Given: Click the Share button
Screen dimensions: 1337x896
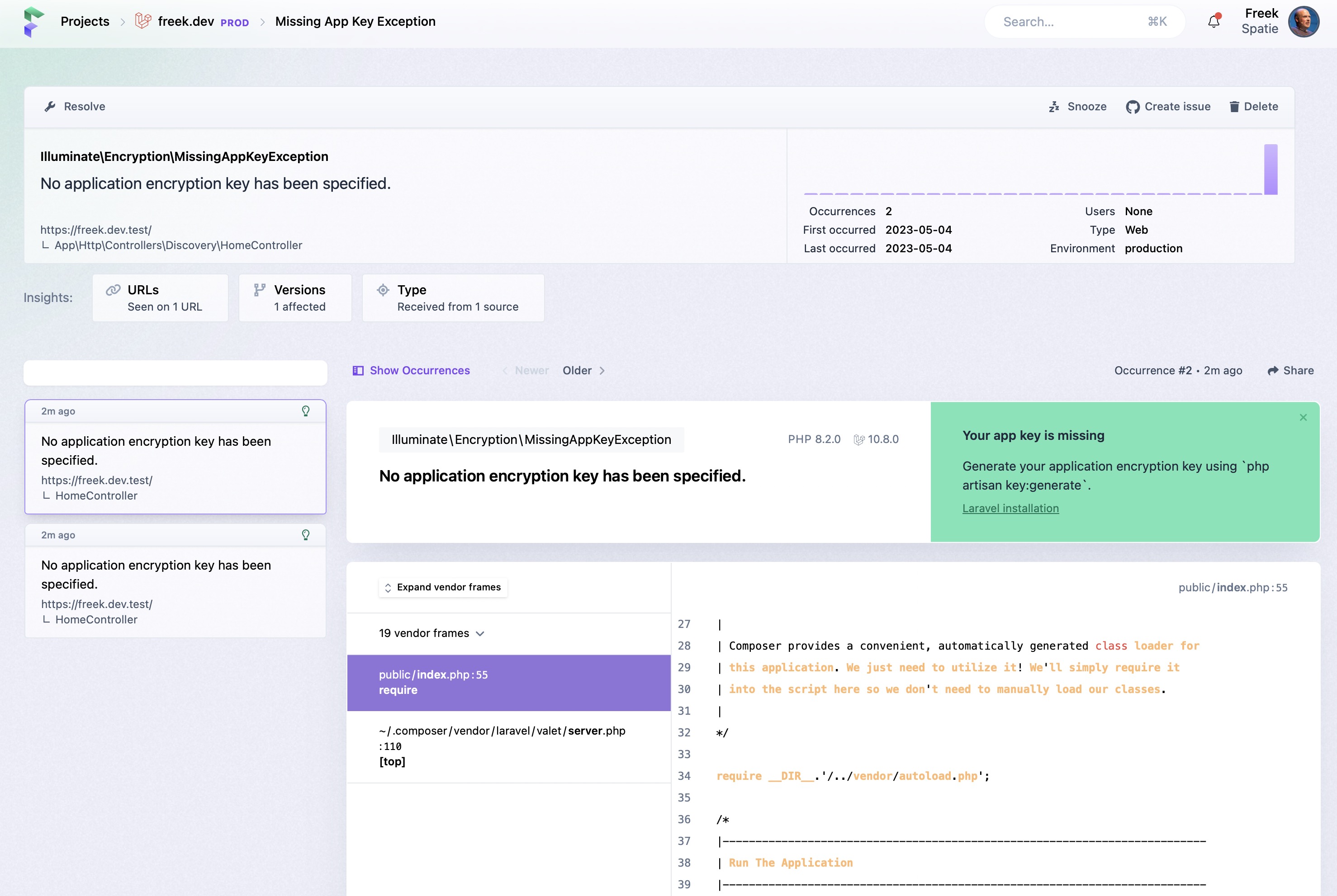Looking at the screenshot, I should click(1290, 371).
